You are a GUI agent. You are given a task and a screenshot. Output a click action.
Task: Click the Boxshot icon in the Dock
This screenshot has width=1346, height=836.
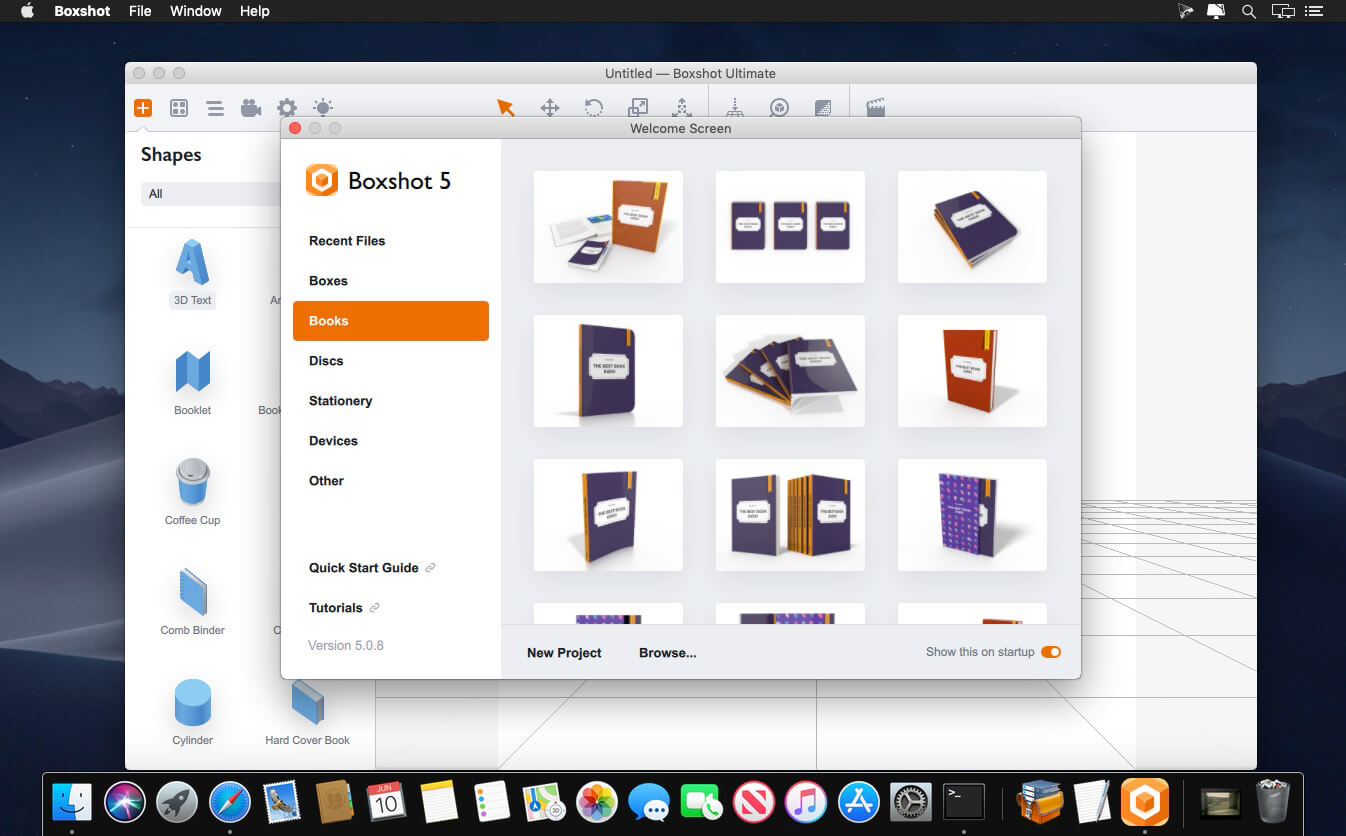pos(1145,801)
